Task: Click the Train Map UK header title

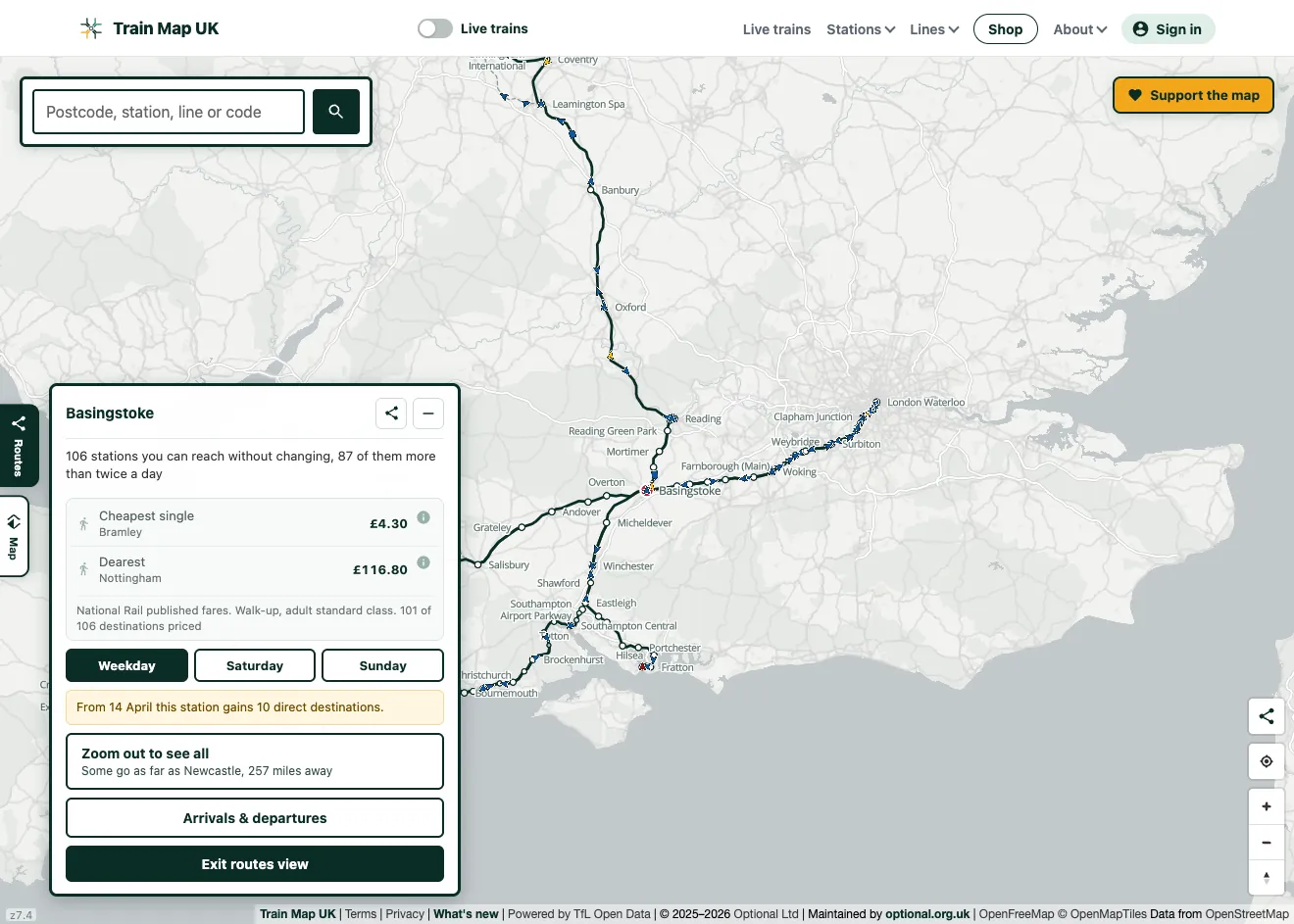Action: click(166, 28)
